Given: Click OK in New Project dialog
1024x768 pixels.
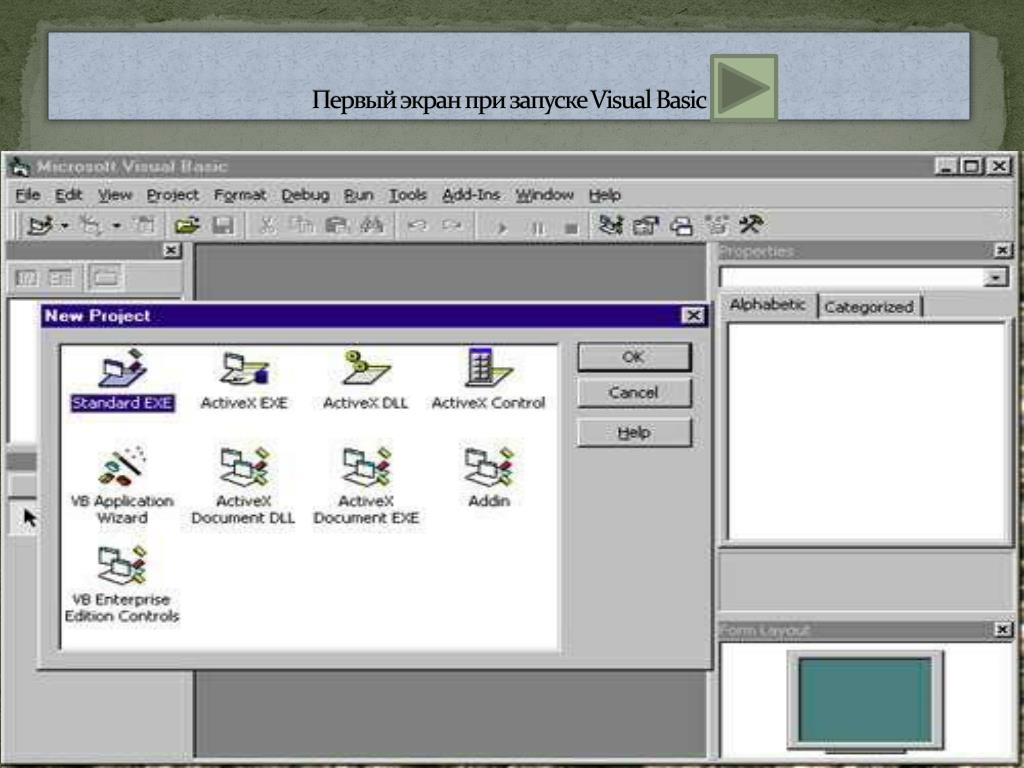Looking at the screenshot, I should (x=633, y=357).
